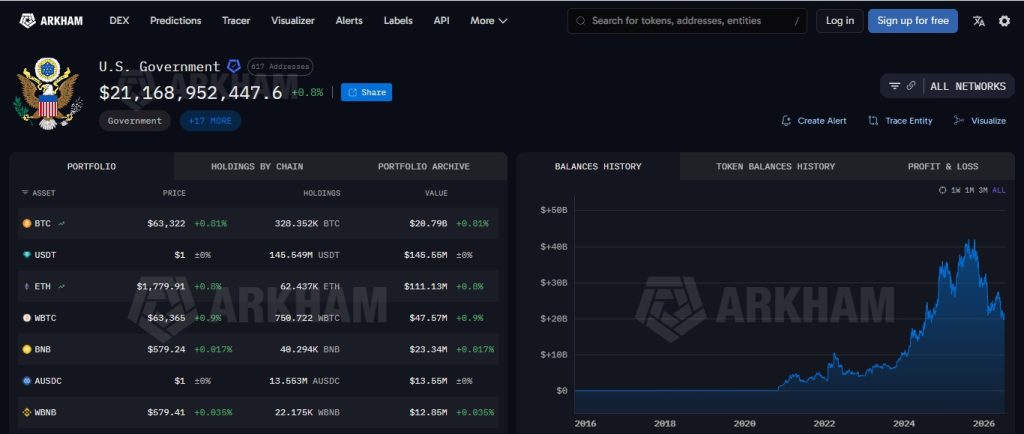Click the Create Alert bell icon

786,121
